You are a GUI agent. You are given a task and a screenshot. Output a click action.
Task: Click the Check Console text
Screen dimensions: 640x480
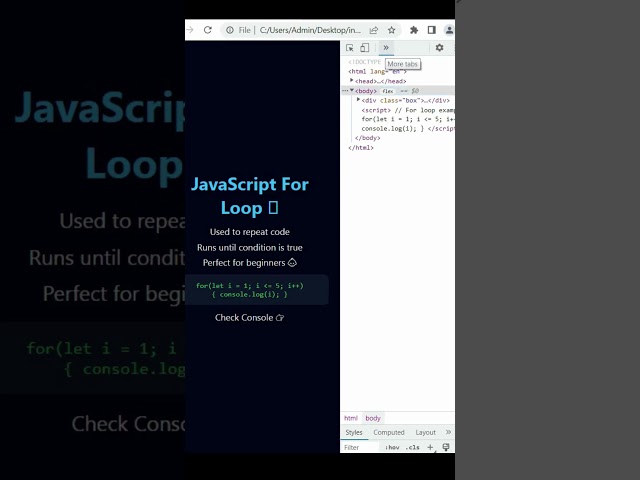pyautogui.click(x=249, y=318)
